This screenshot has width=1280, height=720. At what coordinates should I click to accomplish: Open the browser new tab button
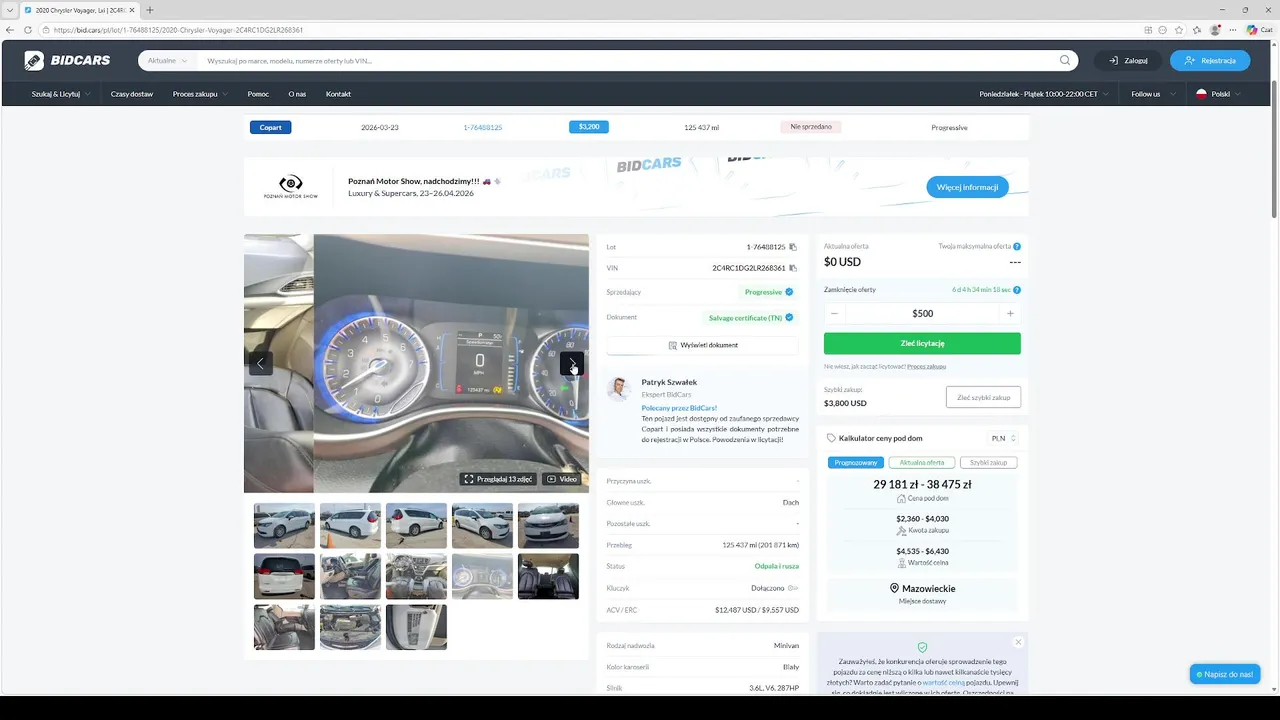point(150,10)
